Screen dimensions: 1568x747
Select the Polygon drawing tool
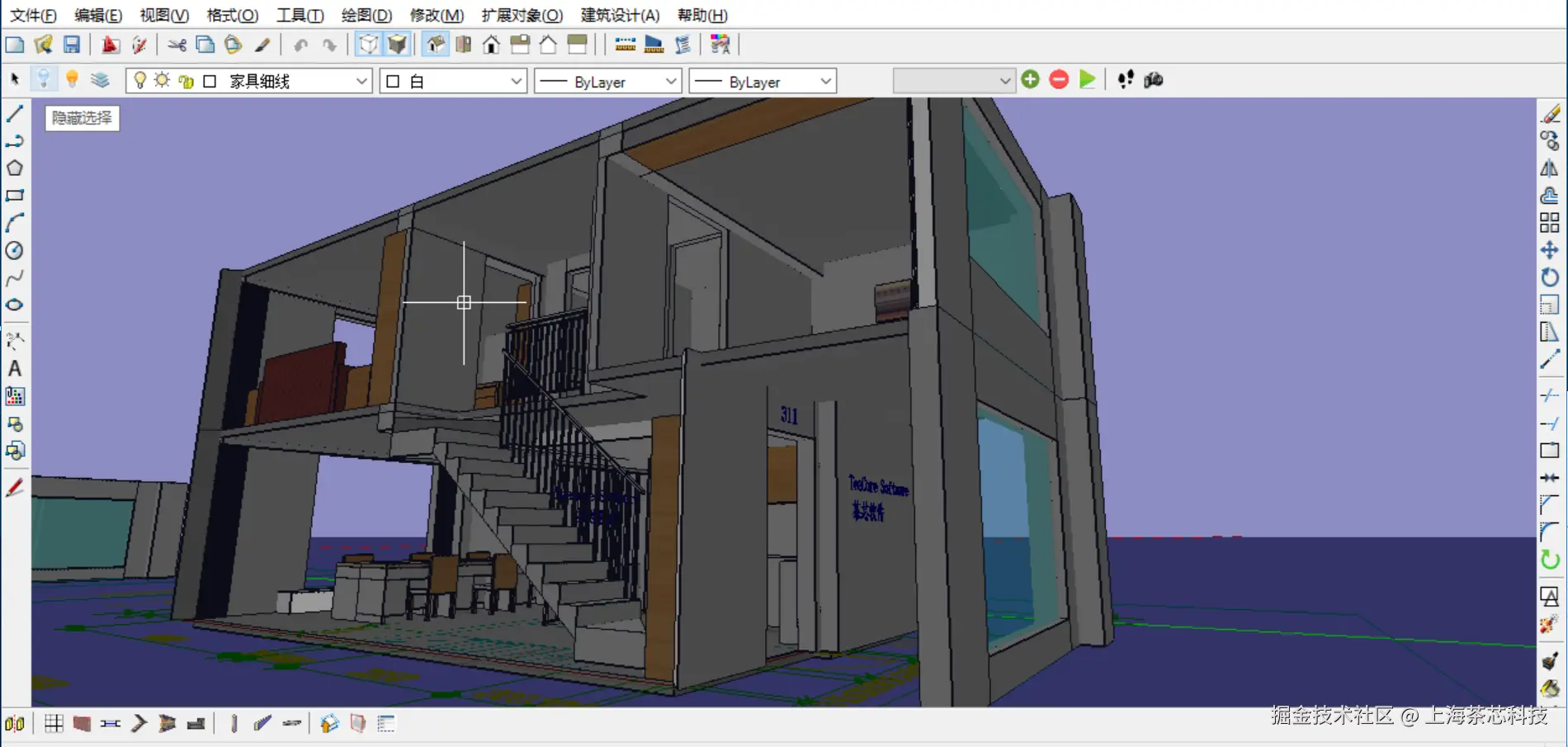15,168
